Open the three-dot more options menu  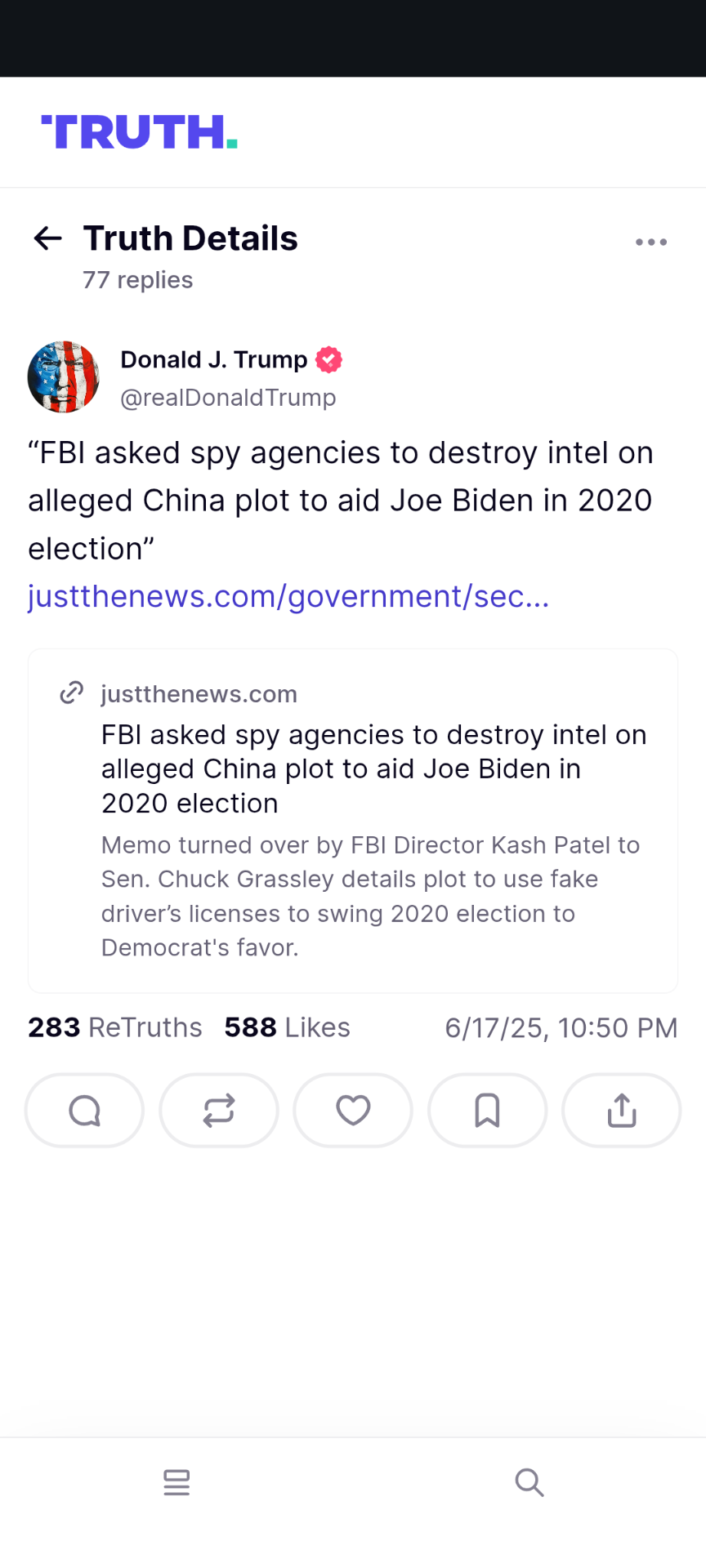tap(651, 242)
